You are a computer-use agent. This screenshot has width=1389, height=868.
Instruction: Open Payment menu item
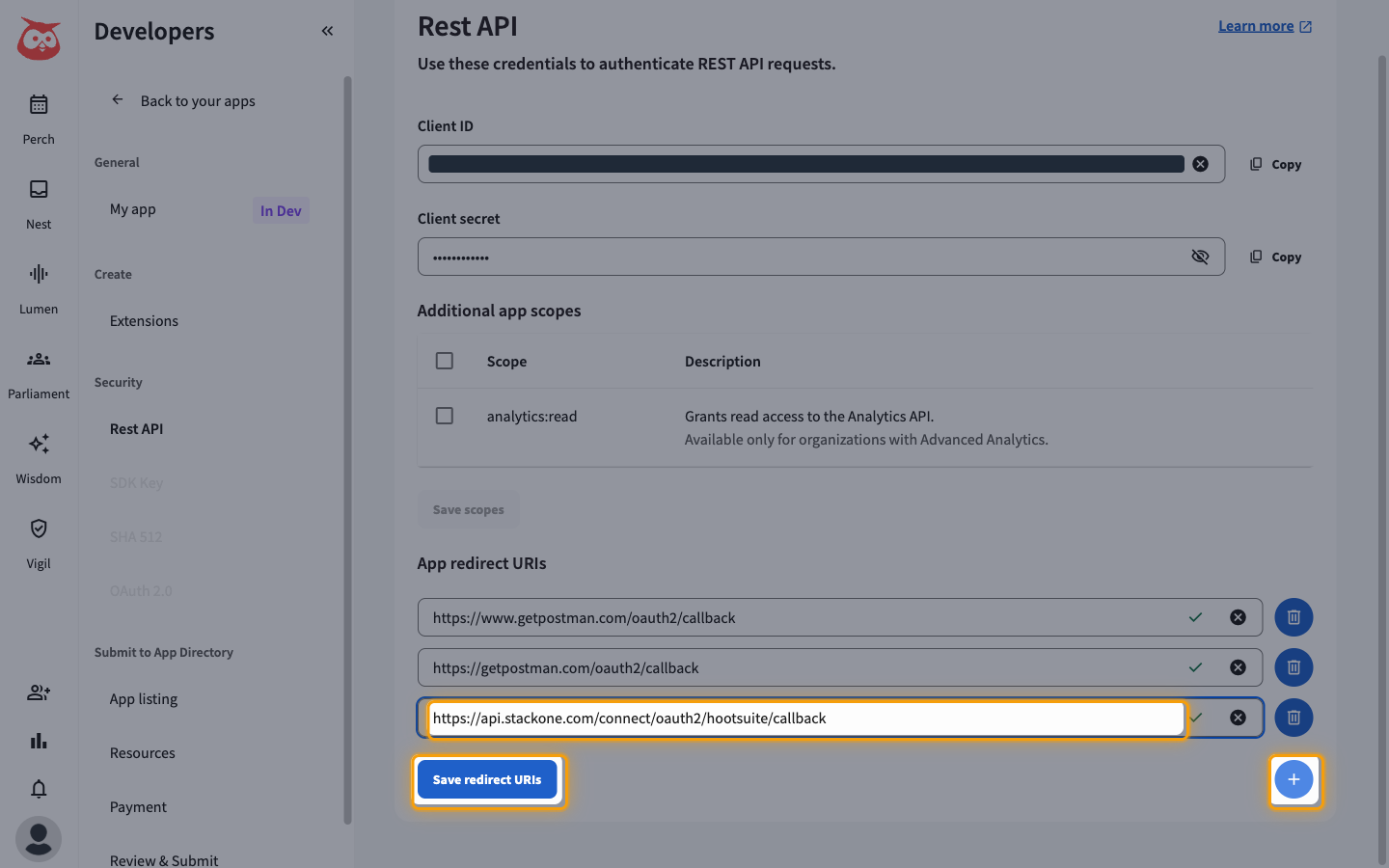[x=138, y=807]
